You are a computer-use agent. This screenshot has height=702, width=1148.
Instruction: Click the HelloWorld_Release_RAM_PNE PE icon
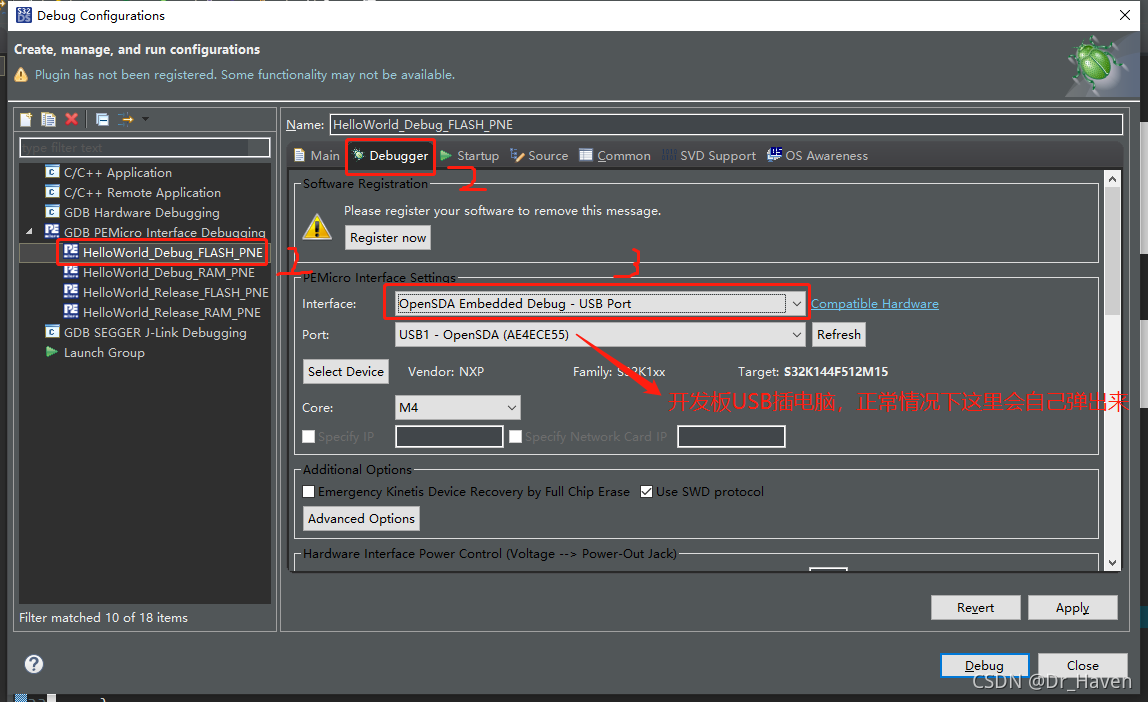(x=70, y=311)
